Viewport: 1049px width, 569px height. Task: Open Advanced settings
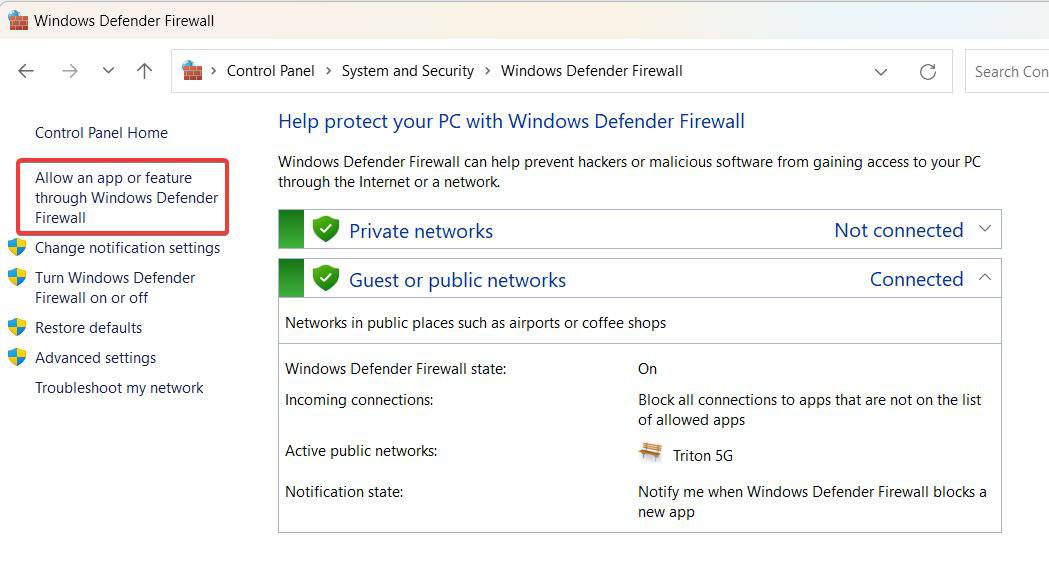click(95, 358)
